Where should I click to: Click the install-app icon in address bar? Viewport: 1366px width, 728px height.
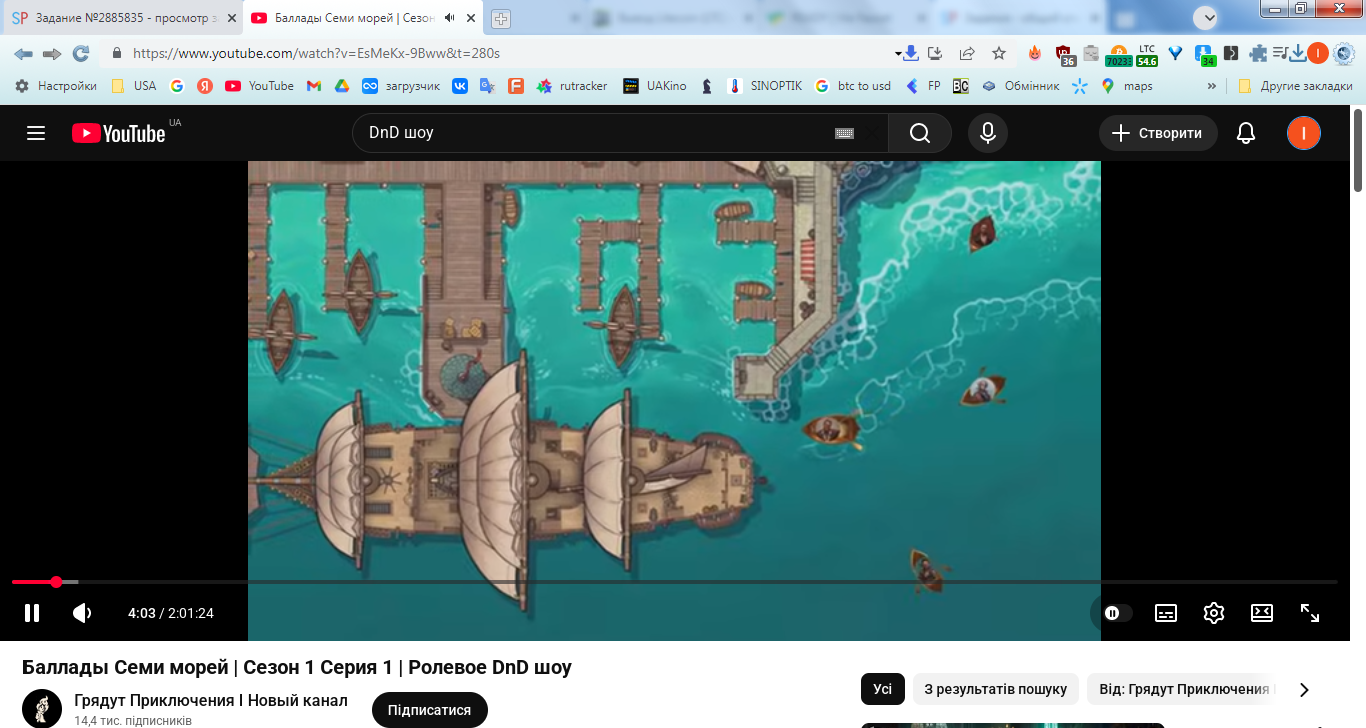pyautogui.click(x=936, y=53)
